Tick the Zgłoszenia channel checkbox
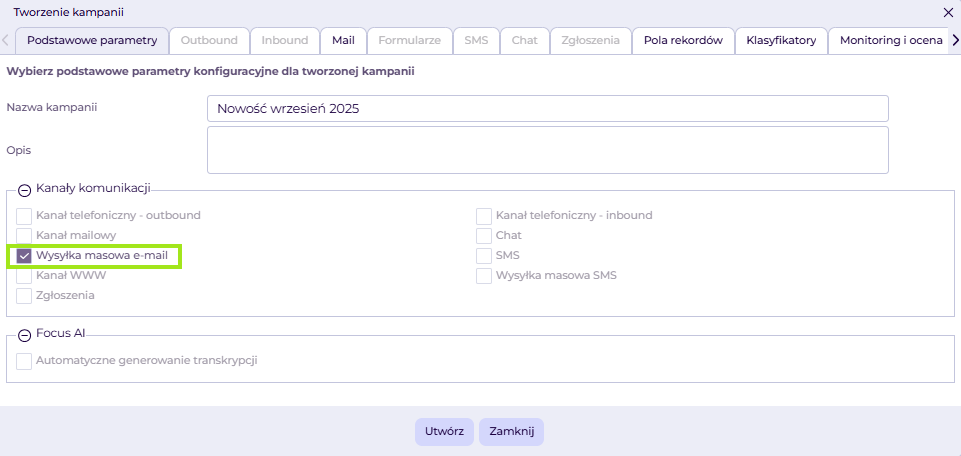The image size is (961, 456). [x=24, y=295]
